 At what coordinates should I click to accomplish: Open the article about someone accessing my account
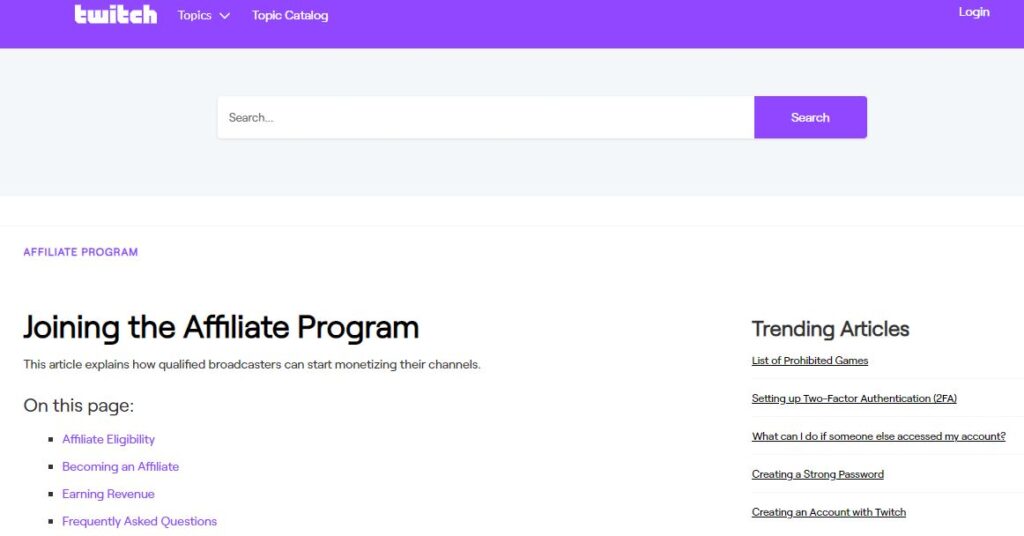coord(878,436)
